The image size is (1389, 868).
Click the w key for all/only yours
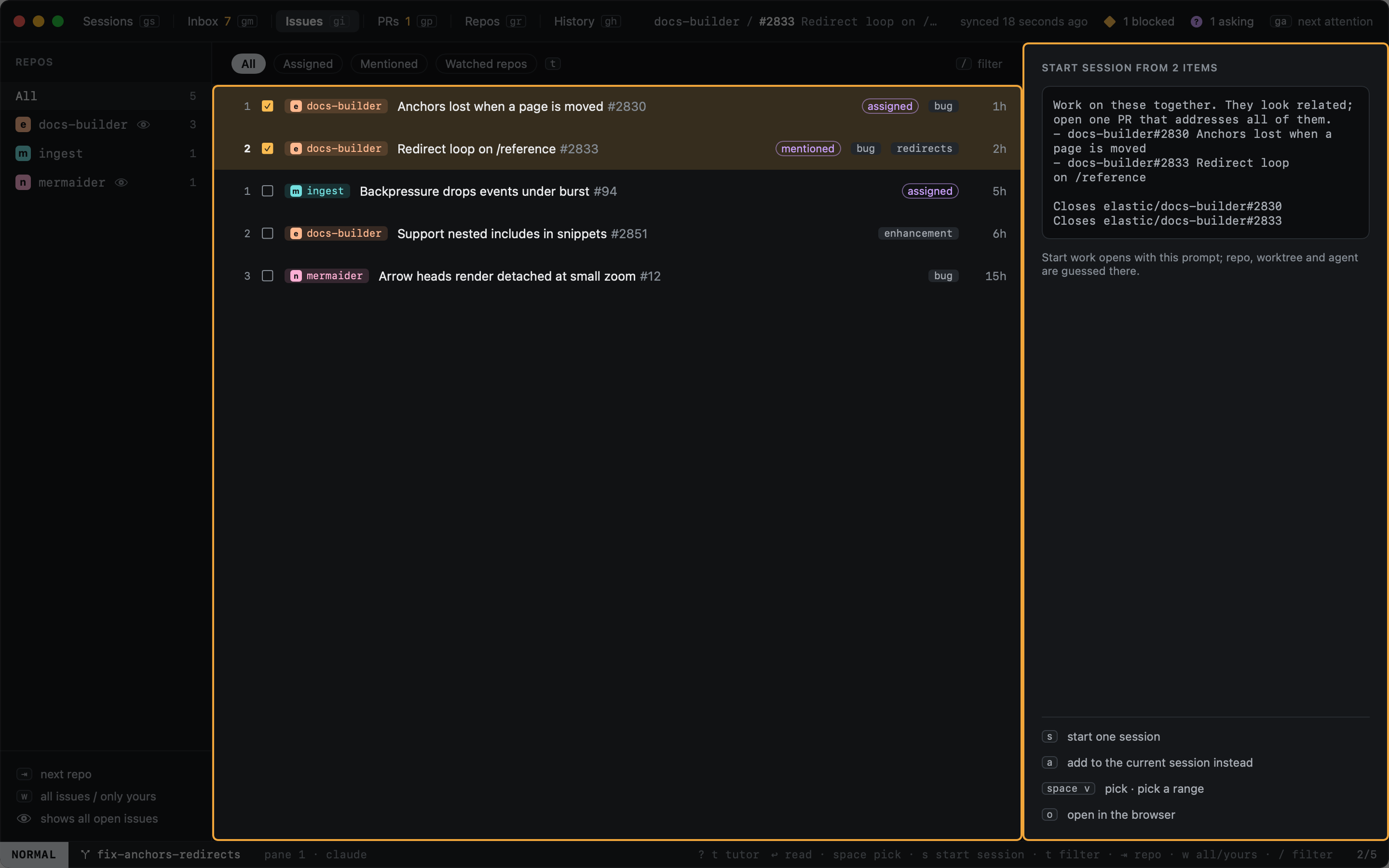click(x=24, y=796)
